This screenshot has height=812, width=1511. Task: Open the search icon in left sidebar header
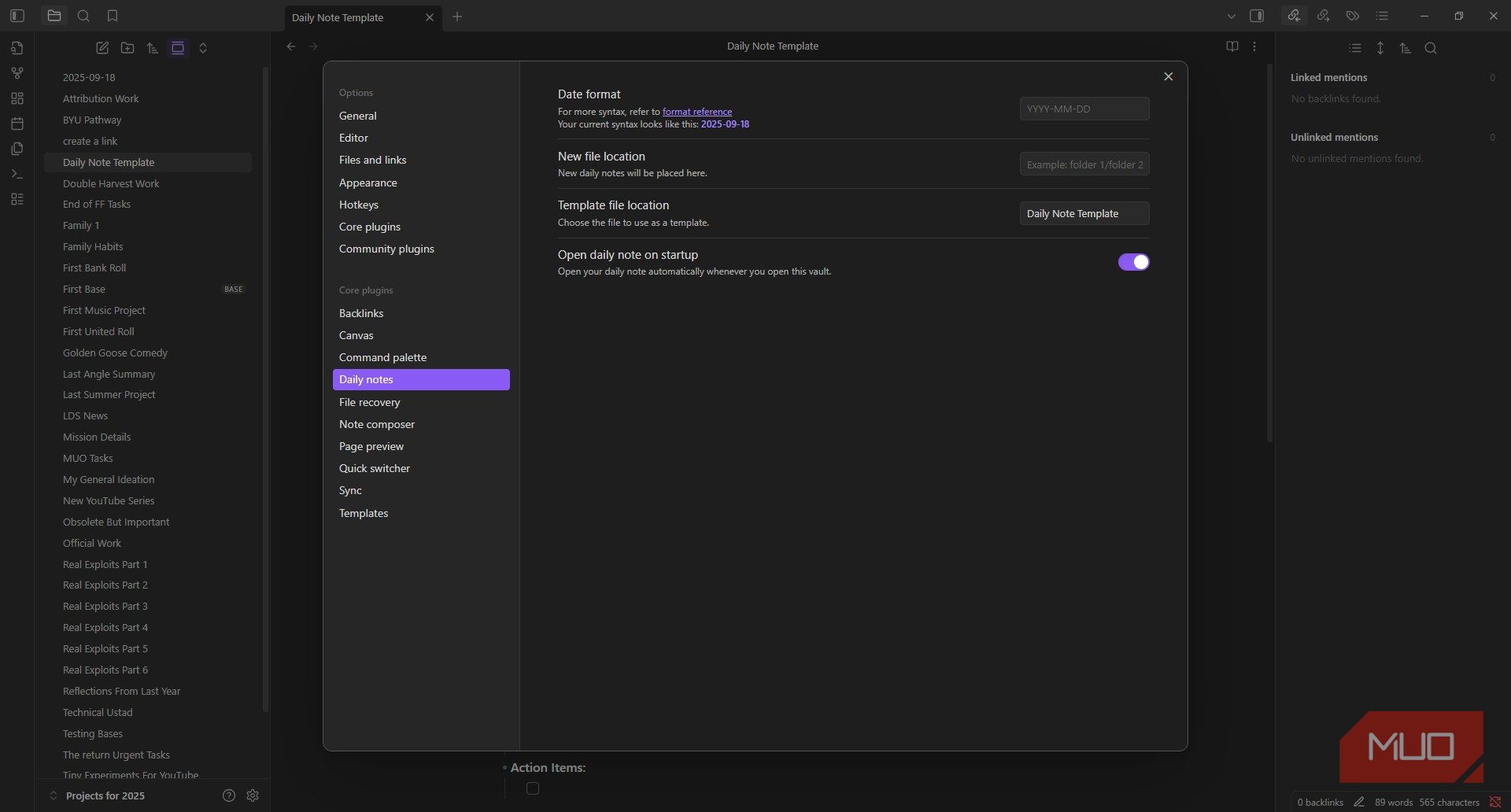click(x=83, y=16)
